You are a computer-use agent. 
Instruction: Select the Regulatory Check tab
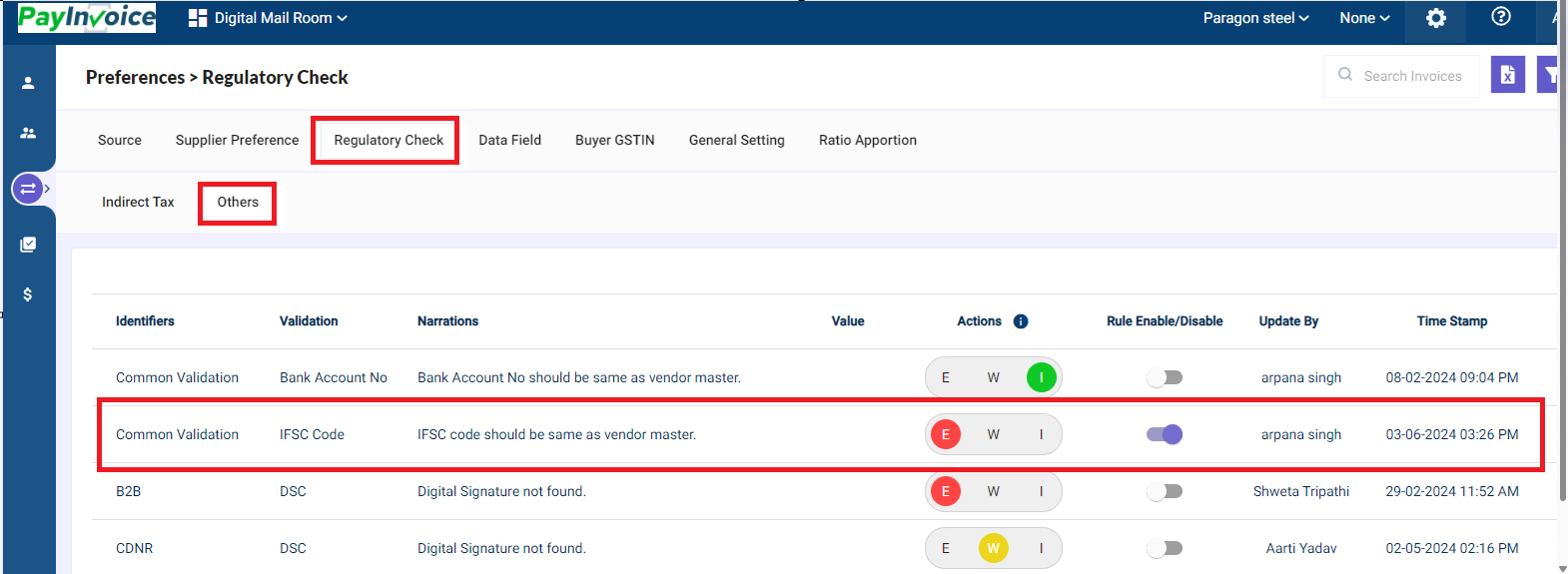389,140
